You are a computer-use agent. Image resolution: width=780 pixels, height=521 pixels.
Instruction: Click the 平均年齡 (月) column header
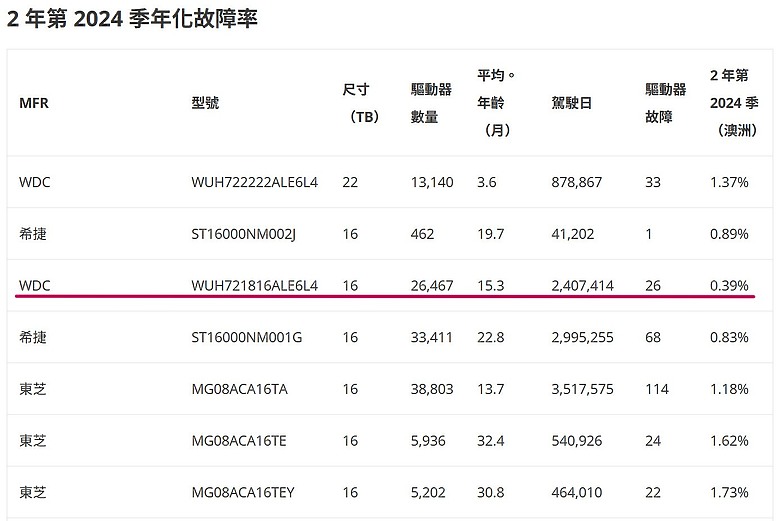[x=496, y=103]
